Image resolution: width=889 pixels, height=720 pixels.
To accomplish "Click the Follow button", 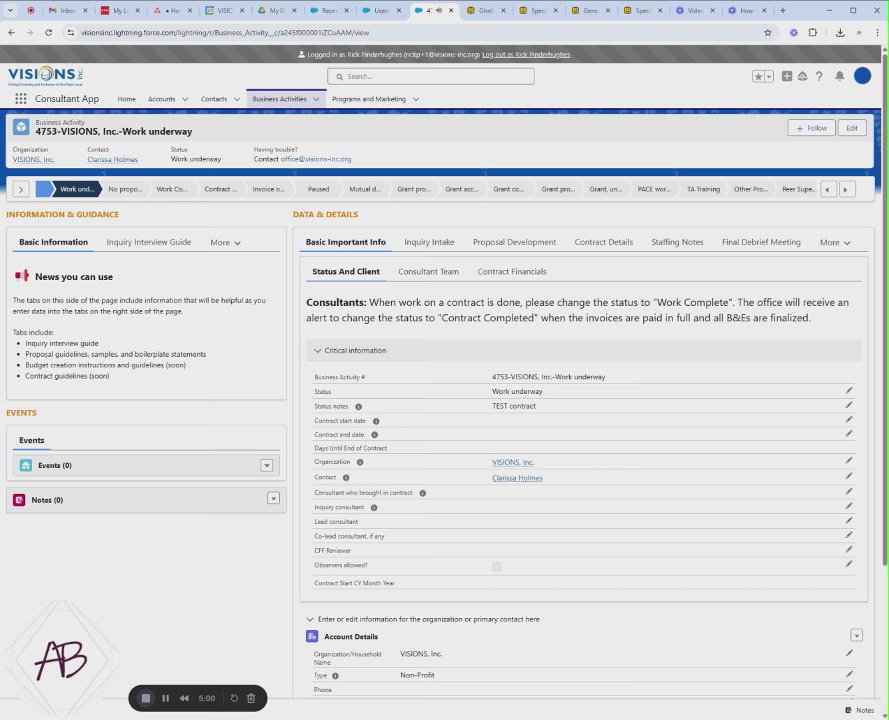I will (811, 128).
